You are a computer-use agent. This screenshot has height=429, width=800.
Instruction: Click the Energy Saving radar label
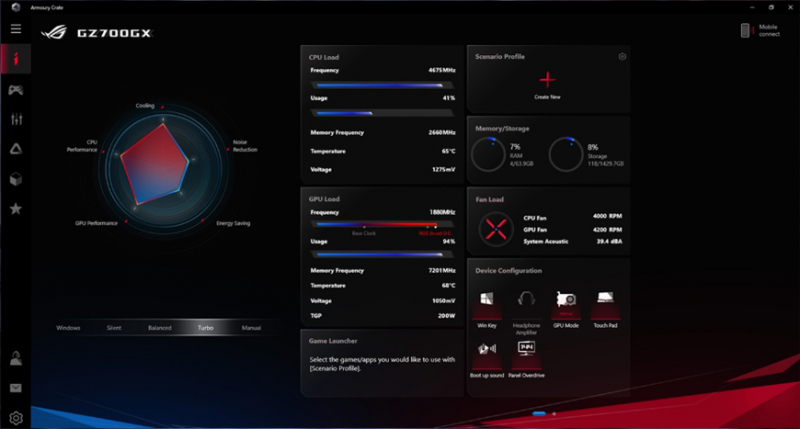pos(233,223)
